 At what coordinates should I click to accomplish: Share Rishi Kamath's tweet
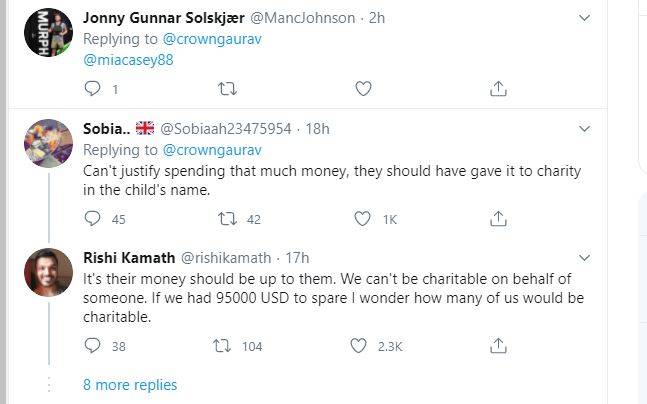[497, 346]
